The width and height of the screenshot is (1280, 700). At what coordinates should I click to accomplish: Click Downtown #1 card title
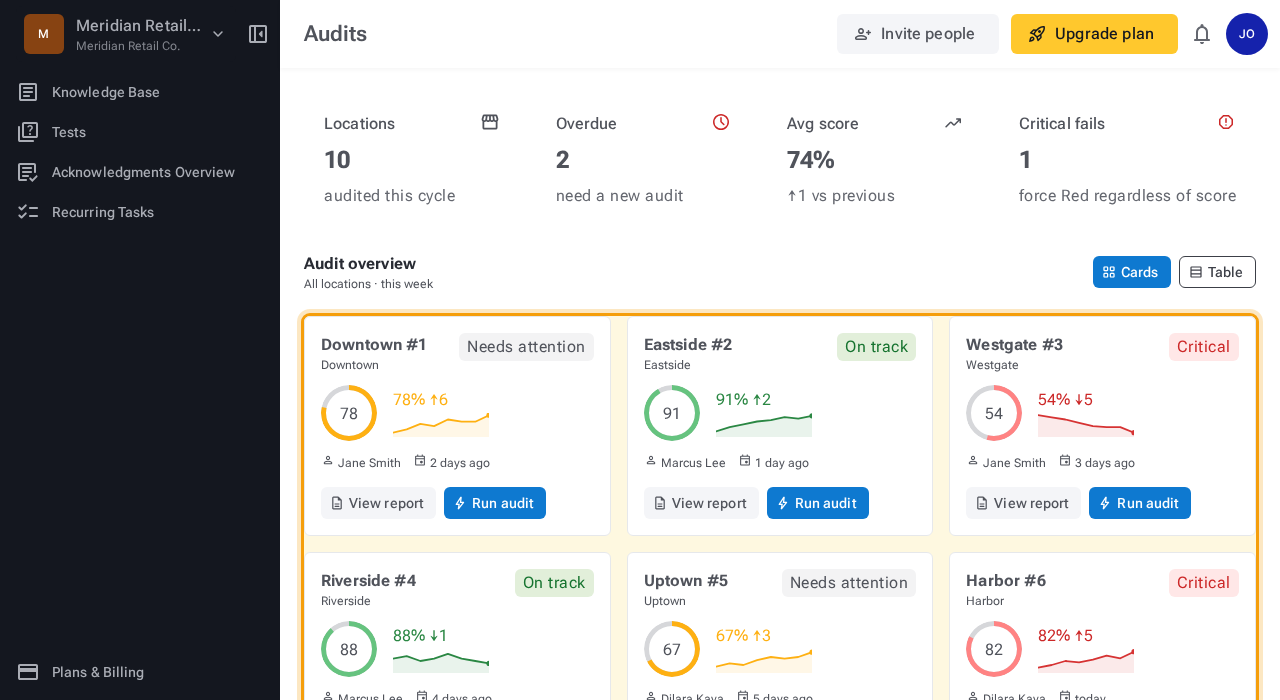374,345
